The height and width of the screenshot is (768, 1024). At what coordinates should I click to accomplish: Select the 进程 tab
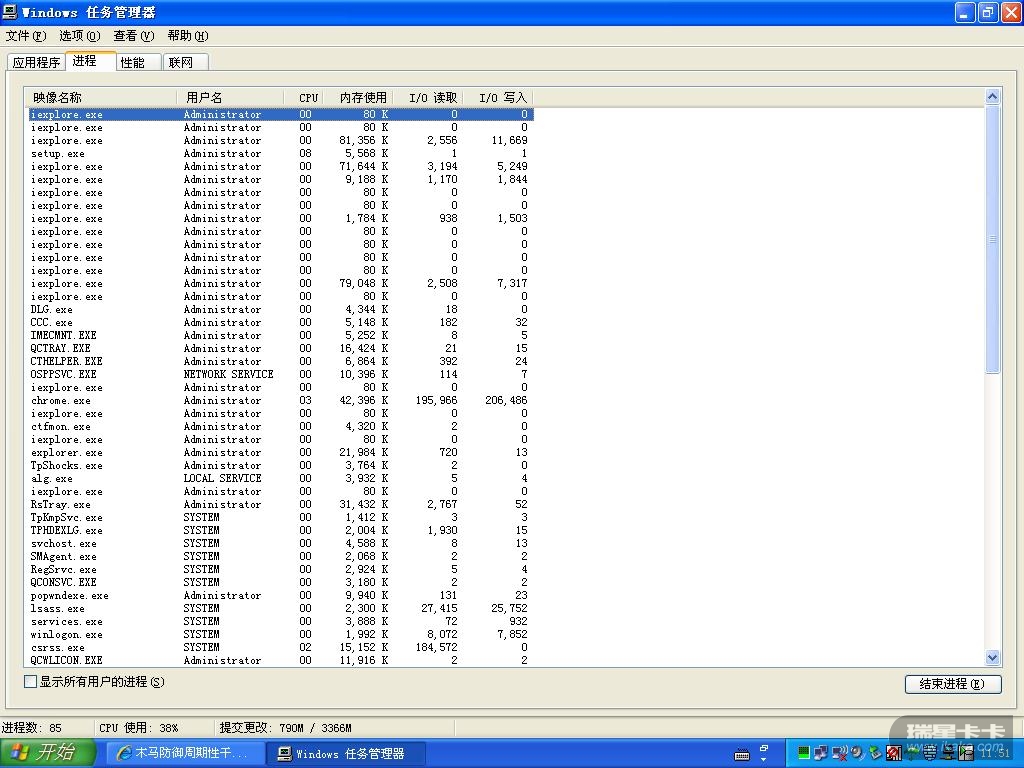pyautogui.click(x=91, y=61)
